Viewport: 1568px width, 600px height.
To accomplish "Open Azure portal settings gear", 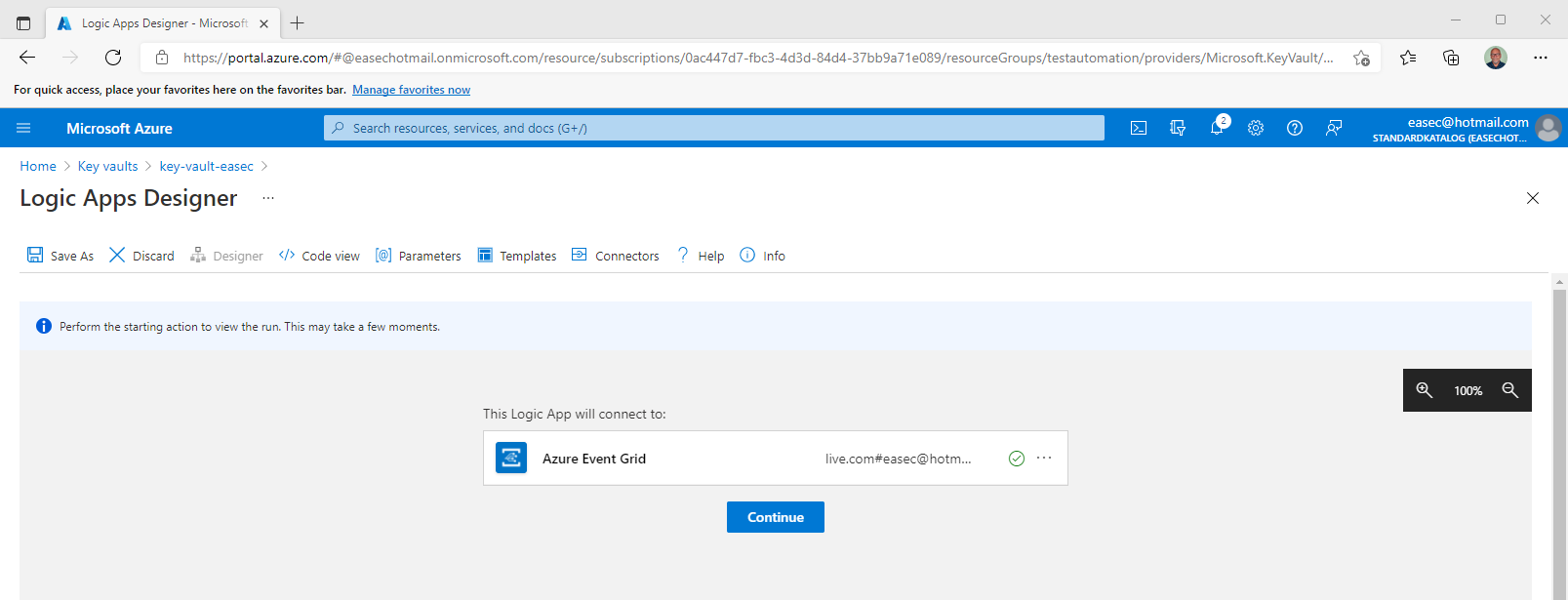I will [x=1256, y=128].
